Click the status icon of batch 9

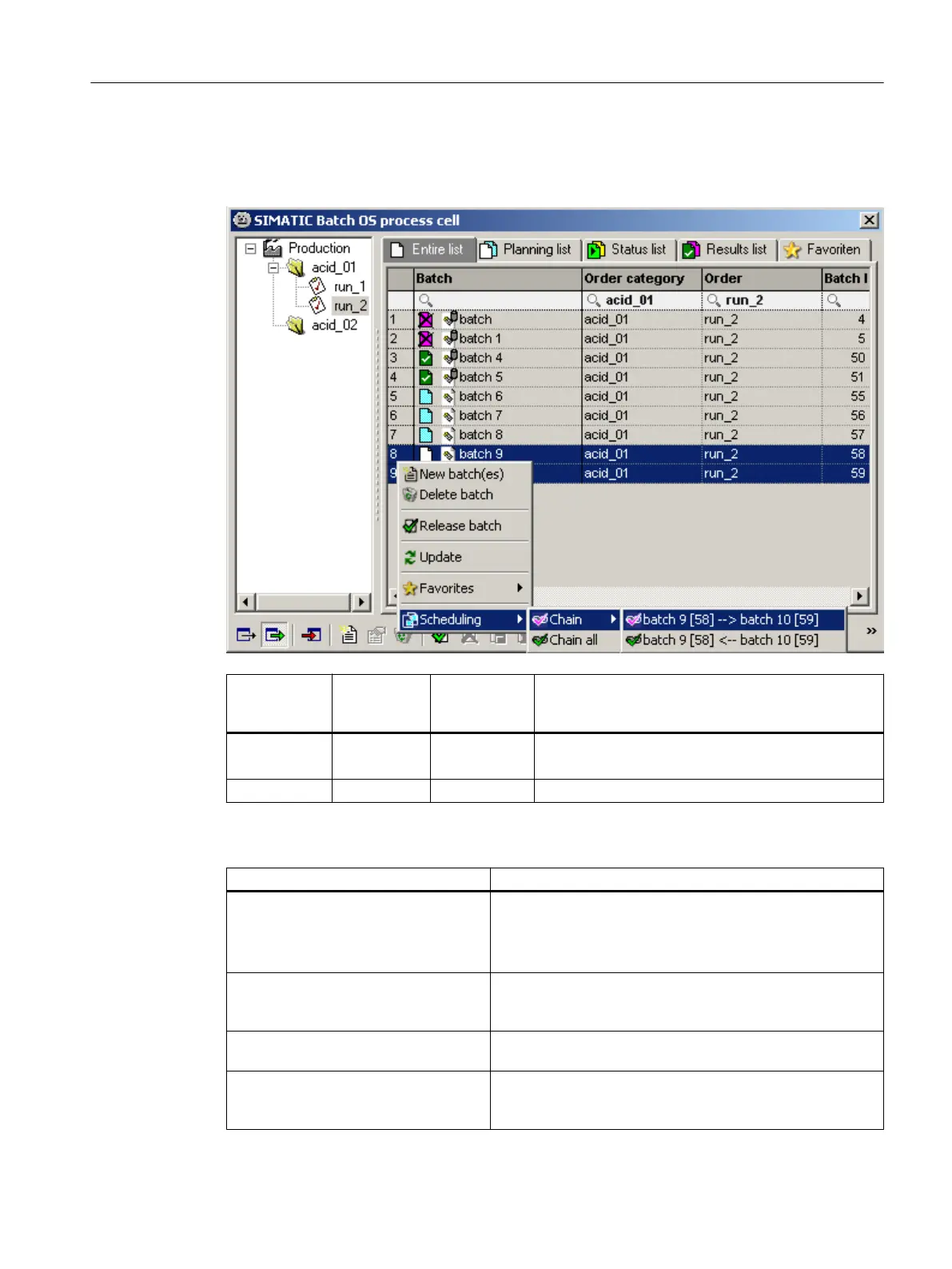pyautogui.click(x=425, y=454)
